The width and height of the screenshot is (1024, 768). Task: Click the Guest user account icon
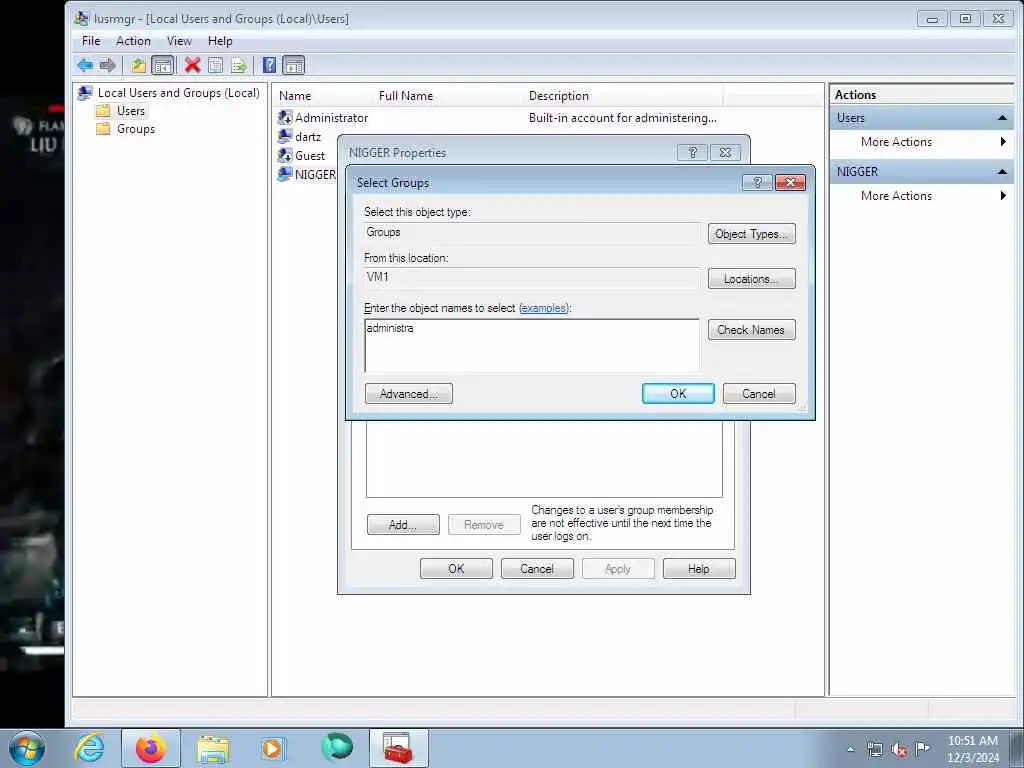point(285,155)
